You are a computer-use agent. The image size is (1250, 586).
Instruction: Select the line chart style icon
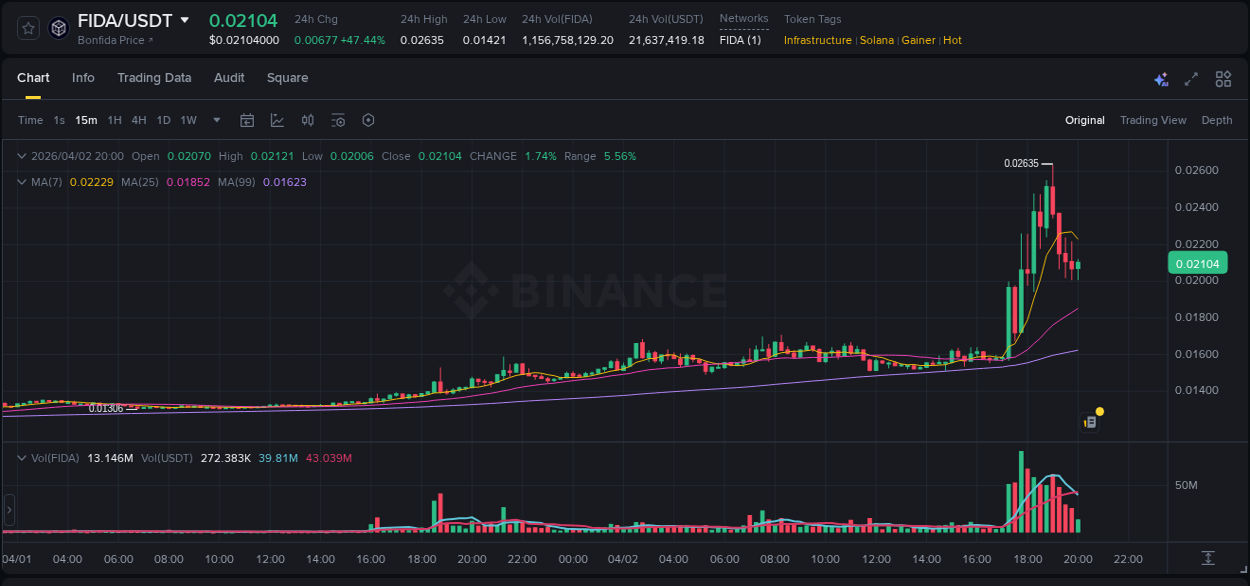275,120
